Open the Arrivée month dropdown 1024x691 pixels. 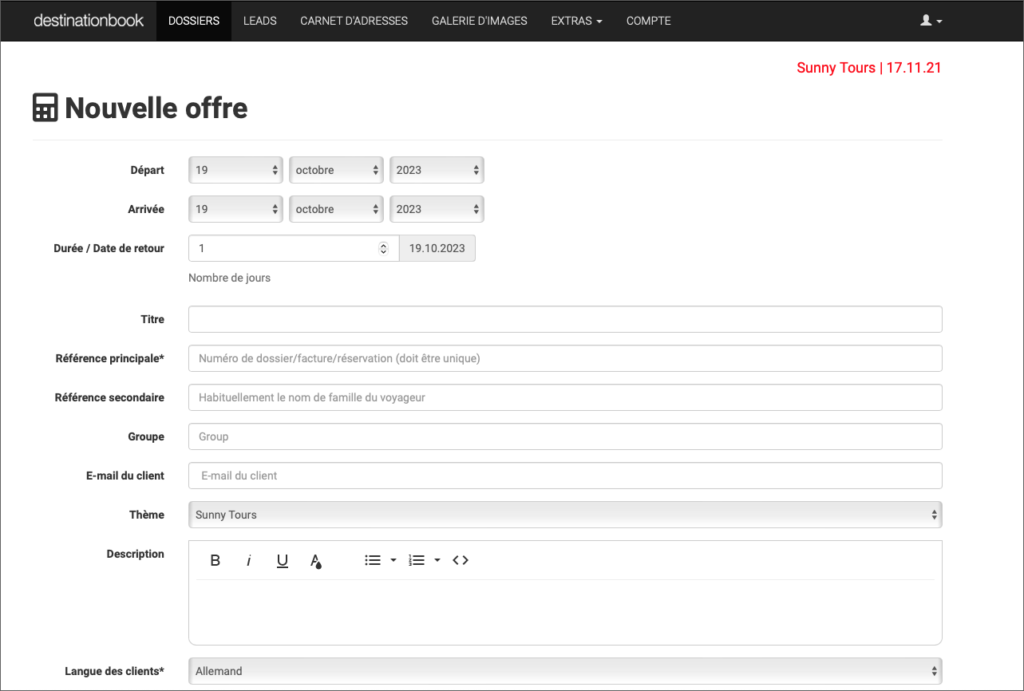coord(336,209)
